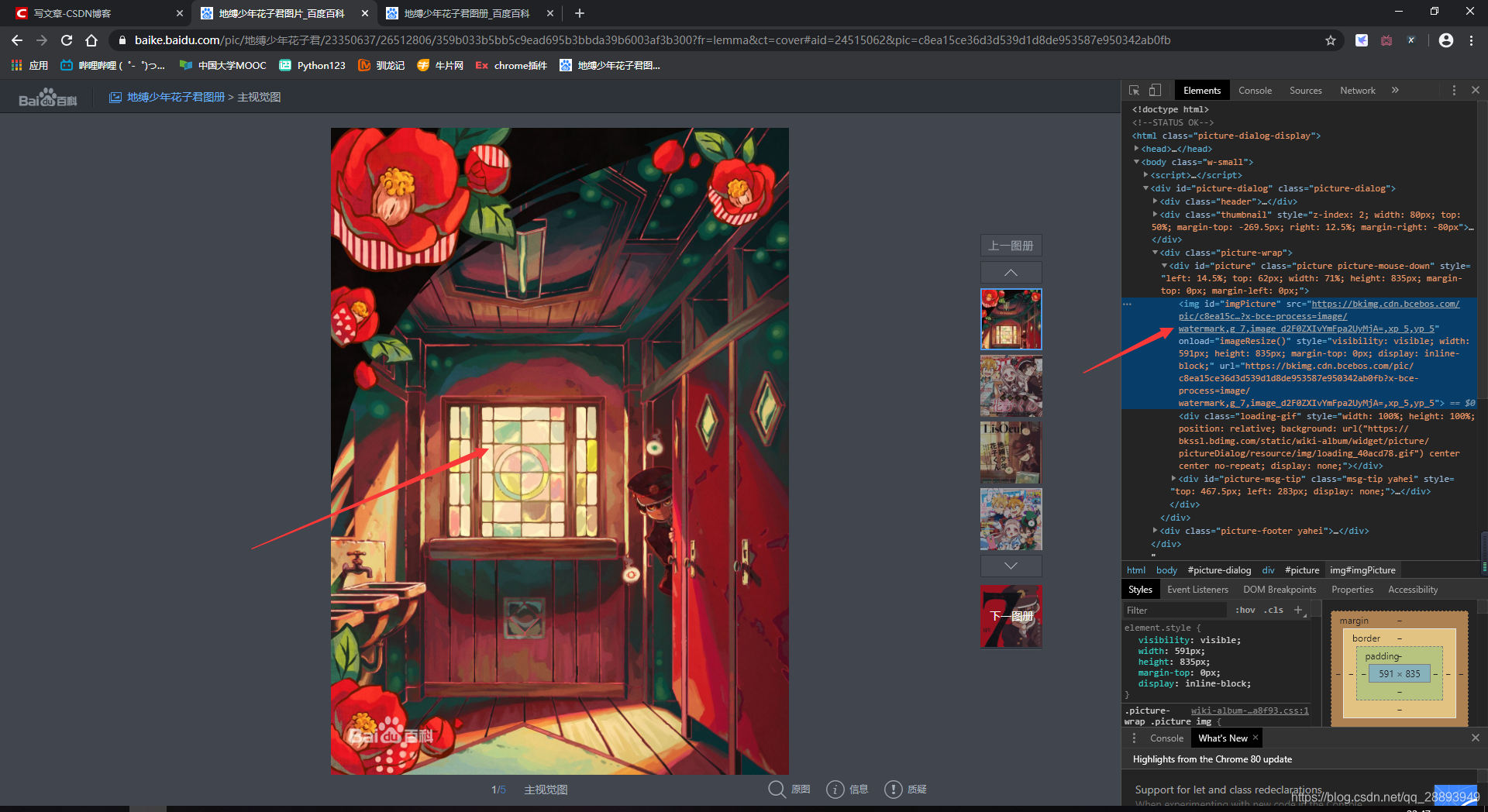The image size is (1488, 812).
Task: Open the 下一图册 next album thumbnail
Action: click(x=1011, y=617)
